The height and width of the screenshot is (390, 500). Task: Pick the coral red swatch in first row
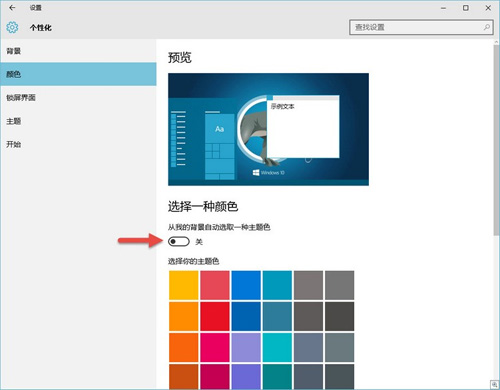tap(215, 285)
